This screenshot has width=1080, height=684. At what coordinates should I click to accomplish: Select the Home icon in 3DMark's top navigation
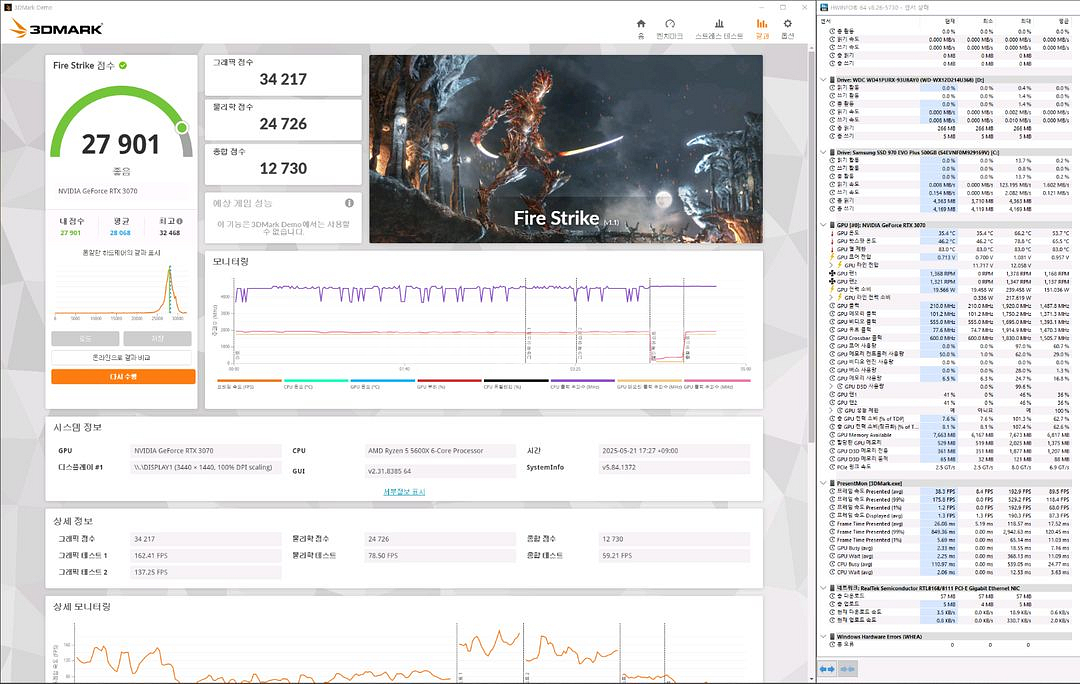pyautogui.click(x=640, y=24)
